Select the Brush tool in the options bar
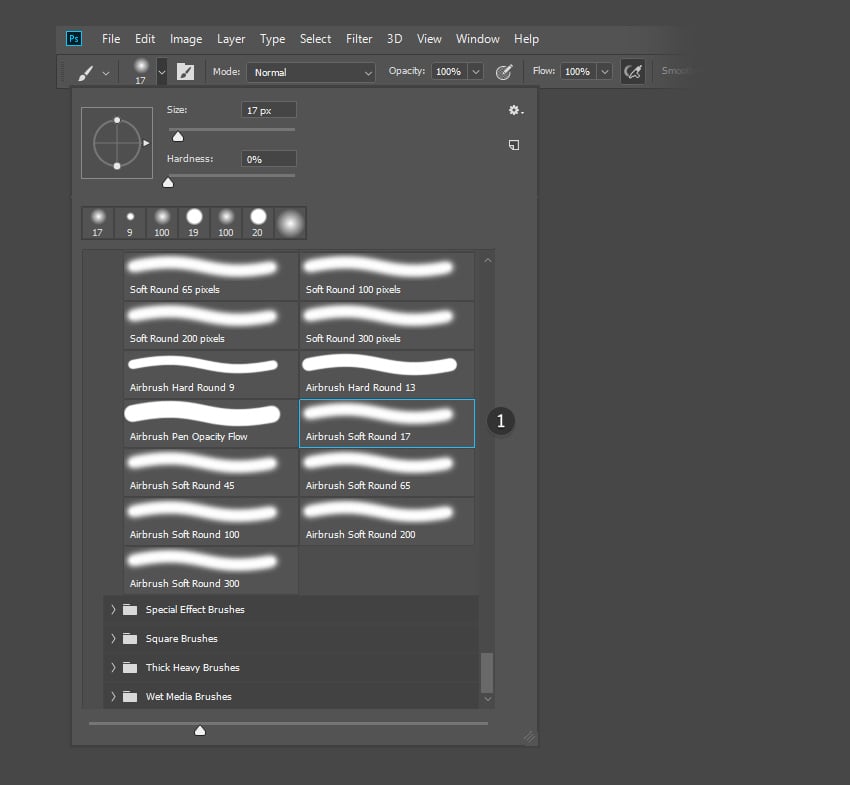This screenshot has width=850, height=785. (85, 71)
